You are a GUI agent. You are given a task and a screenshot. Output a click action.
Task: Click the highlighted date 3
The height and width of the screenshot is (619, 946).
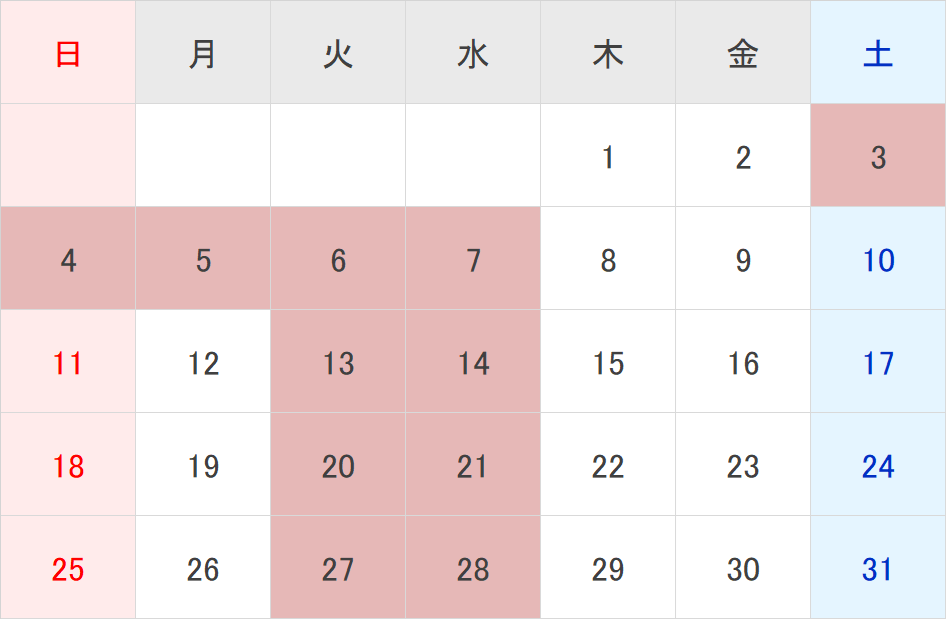(878, 156)
